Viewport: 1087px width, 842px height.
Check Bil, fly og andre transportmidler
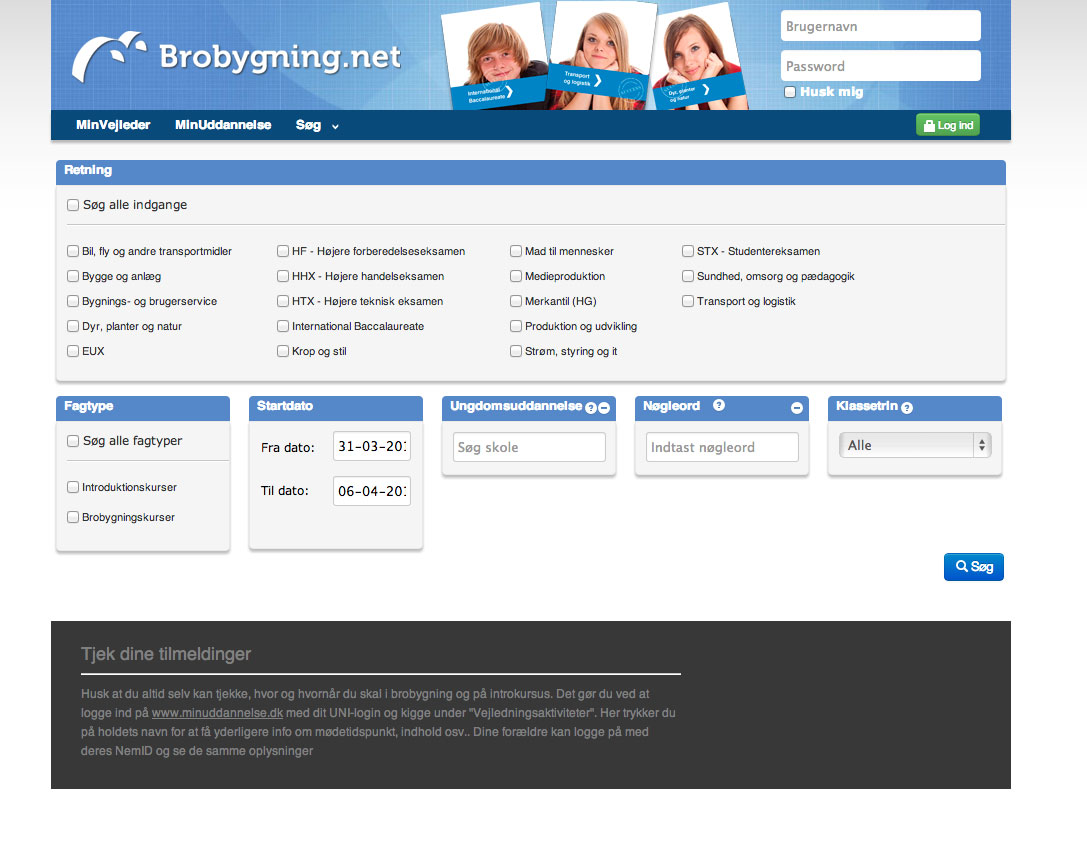(x=73, y=251)
